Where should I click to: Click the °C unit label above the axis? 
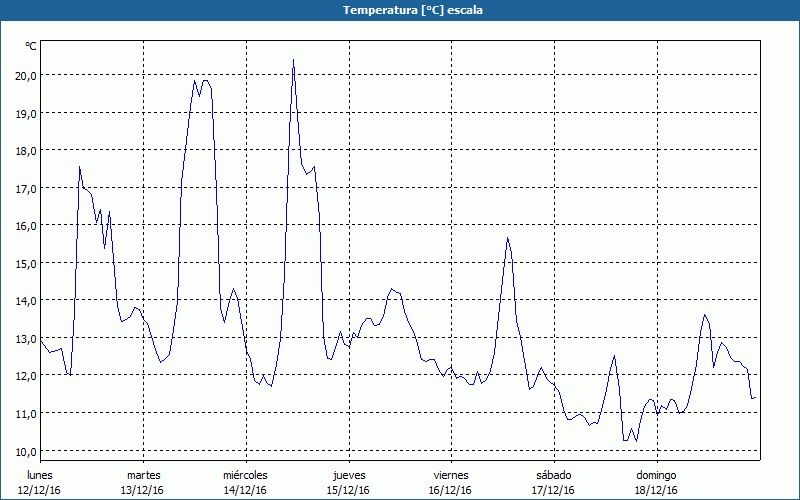30,46
